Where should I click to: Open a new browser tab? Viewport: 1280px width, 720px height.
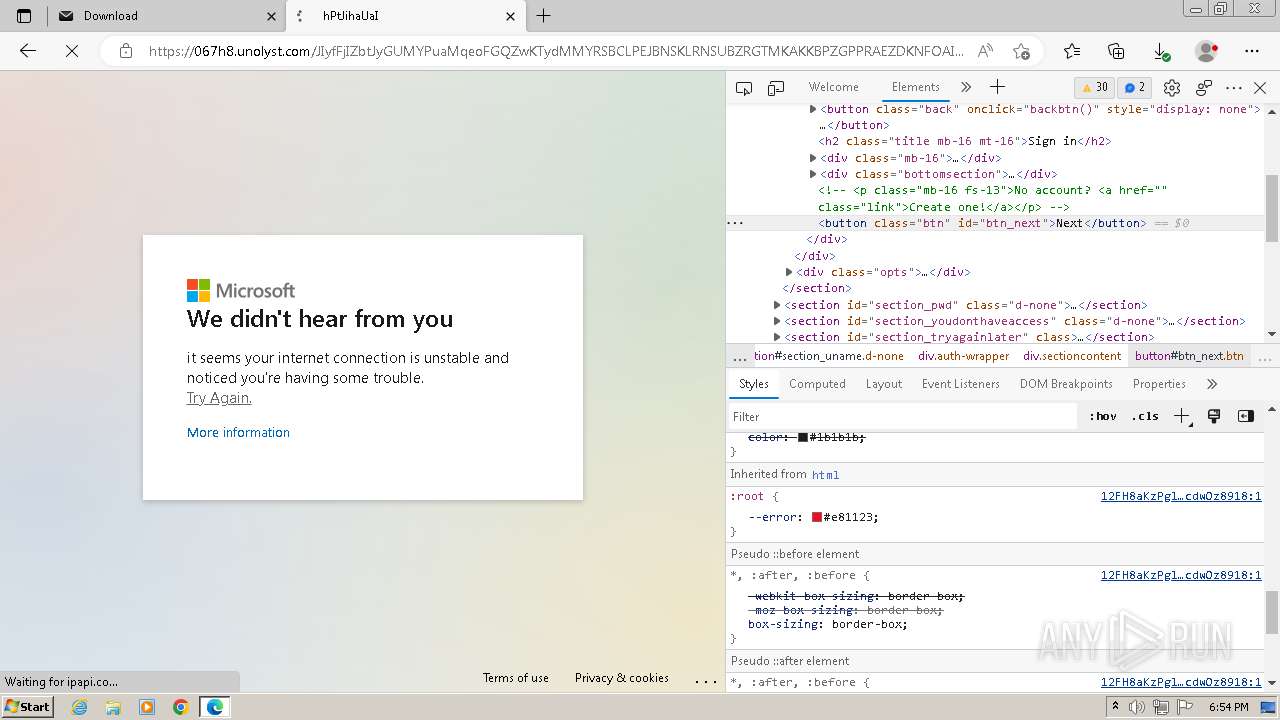click(x=544, y=16)
